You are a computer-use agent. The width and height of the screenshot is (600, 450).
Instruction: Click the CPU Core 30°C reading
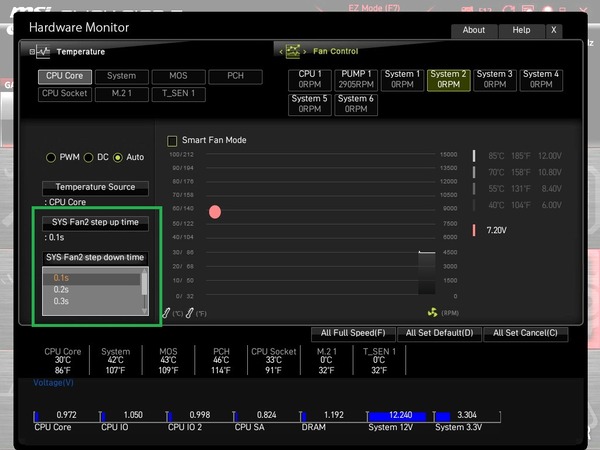click(63, 361)
